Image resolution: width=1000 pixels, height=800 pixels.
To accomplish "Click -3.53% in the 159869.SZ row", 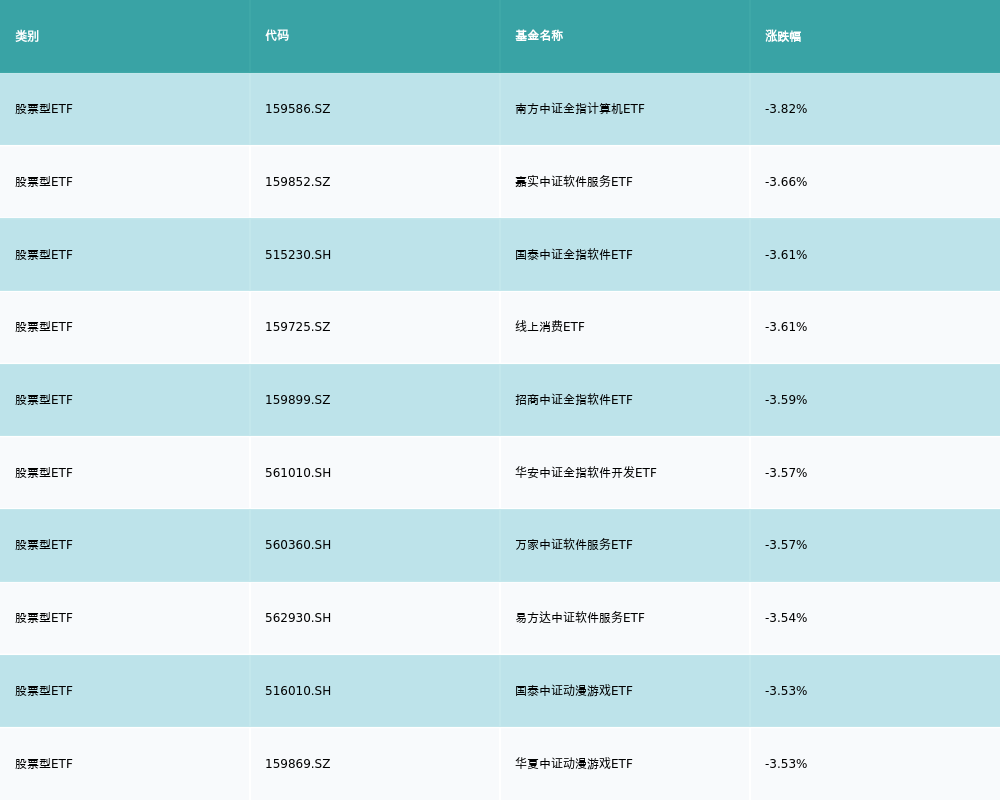I will pos(786,764).
